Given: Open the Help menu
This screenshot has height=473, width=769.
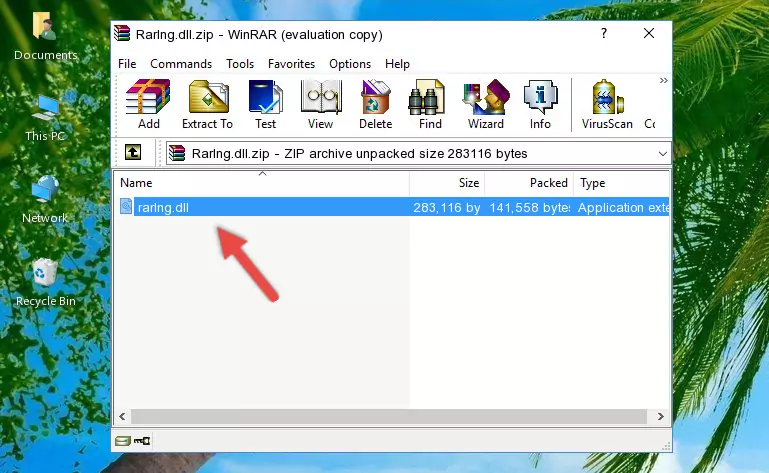Looking at the screenshot, I should coord(397,64).
